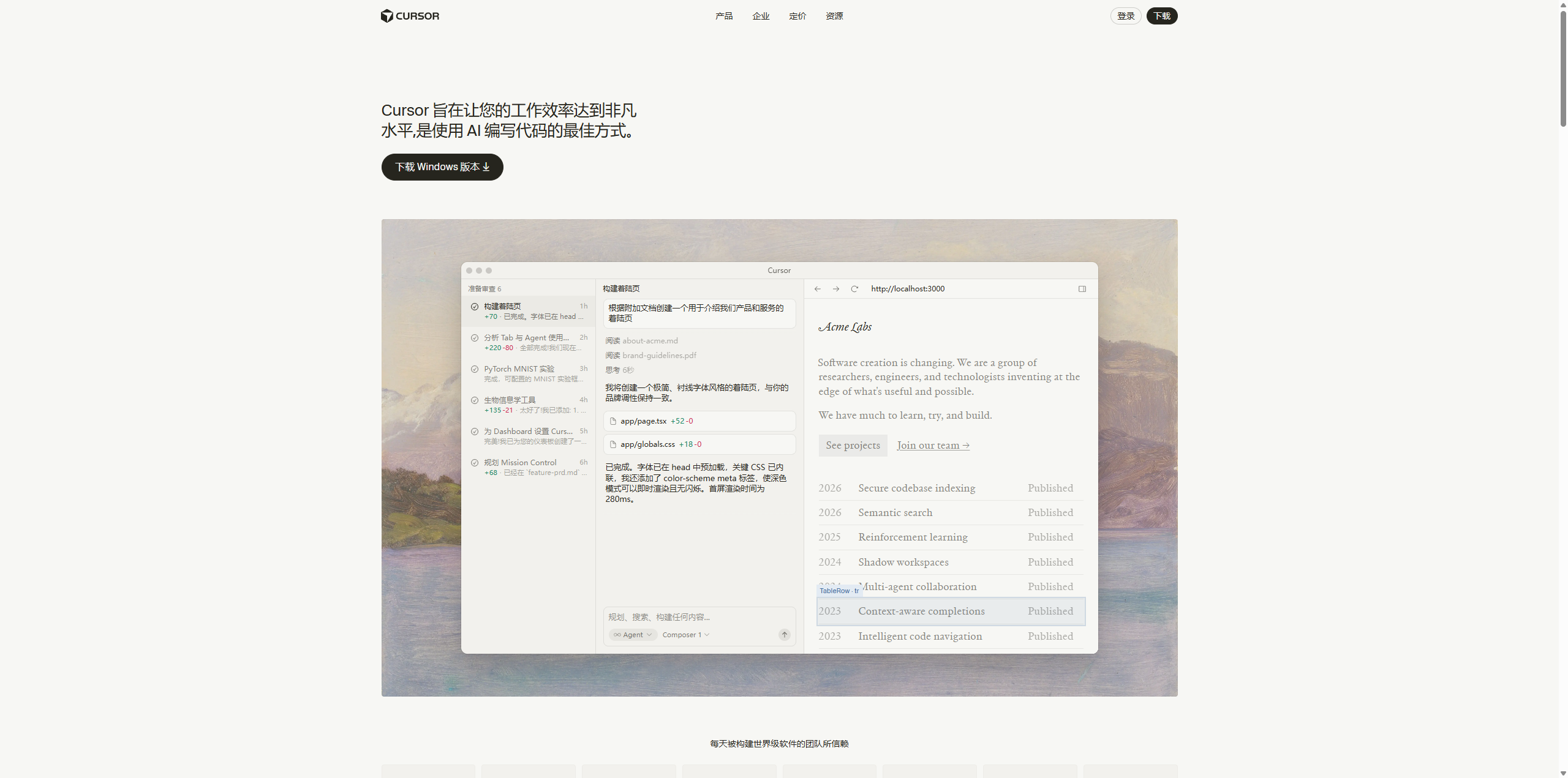Click the file icon next to app/page.tsx
1568x778 pixels.
pyautogui.click(x=612, y=421)
